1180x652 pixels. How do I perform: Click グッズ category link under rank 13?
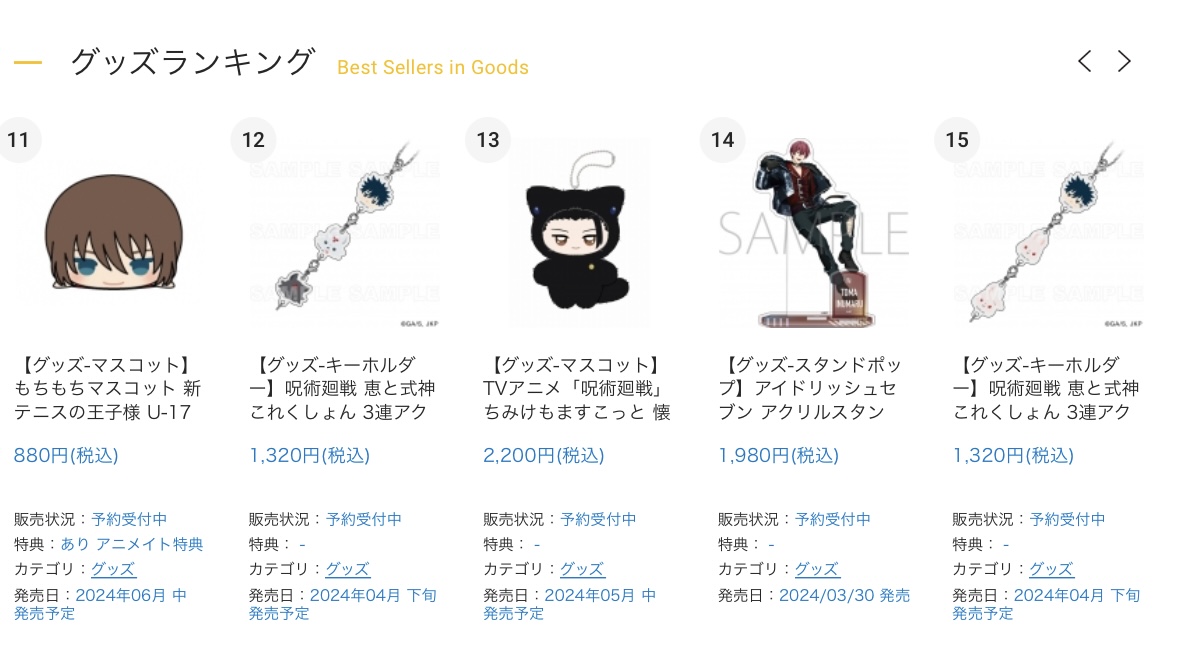pos(582,569)
